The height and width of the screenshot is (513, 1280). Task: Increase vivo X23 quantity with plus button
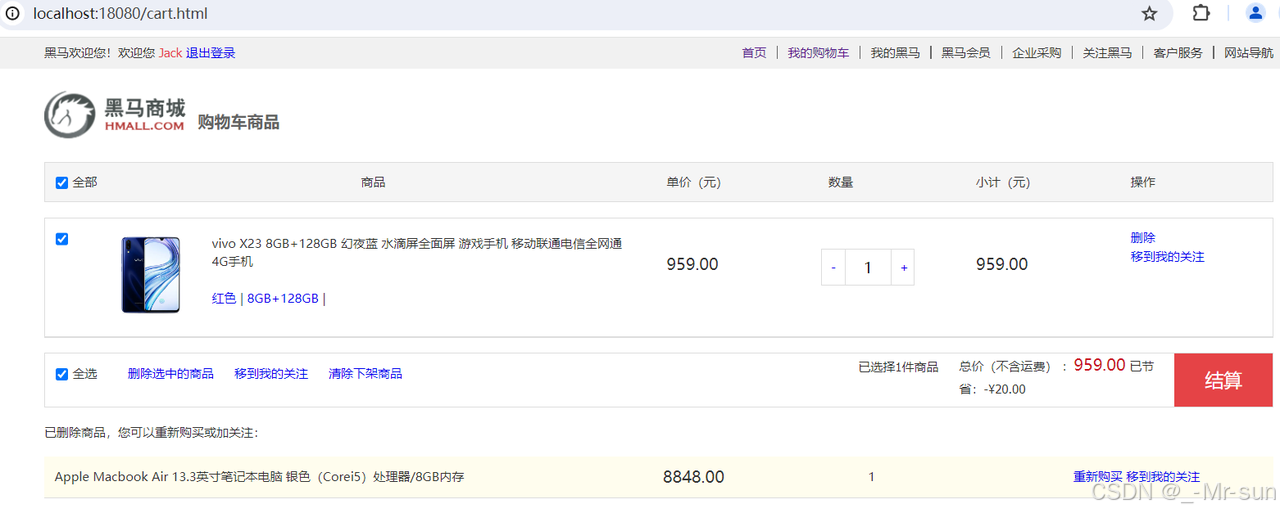(x=903, y=267)
